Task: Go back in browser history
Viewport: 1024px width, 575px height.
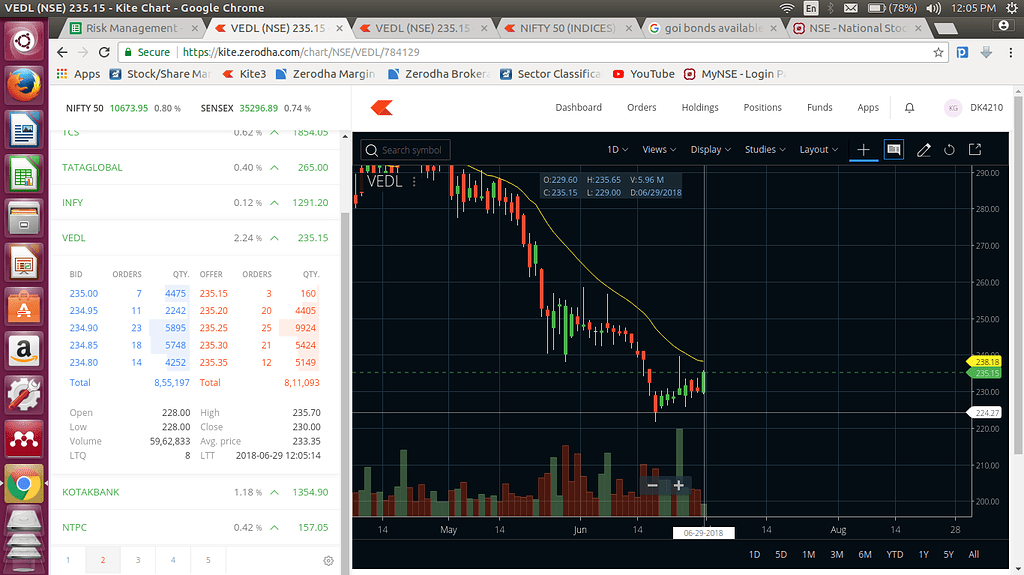Action: coord(62,52)
